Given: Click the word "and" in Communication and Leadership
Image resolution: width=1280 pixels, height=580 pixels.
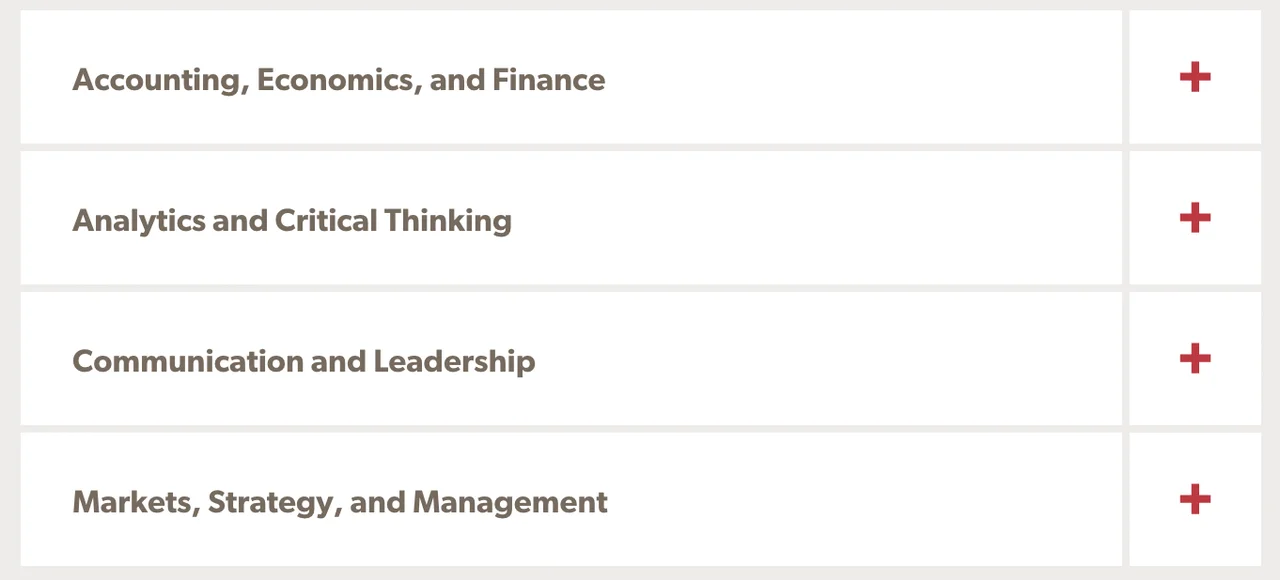Looking at the screenshot, I should (339, 361).
